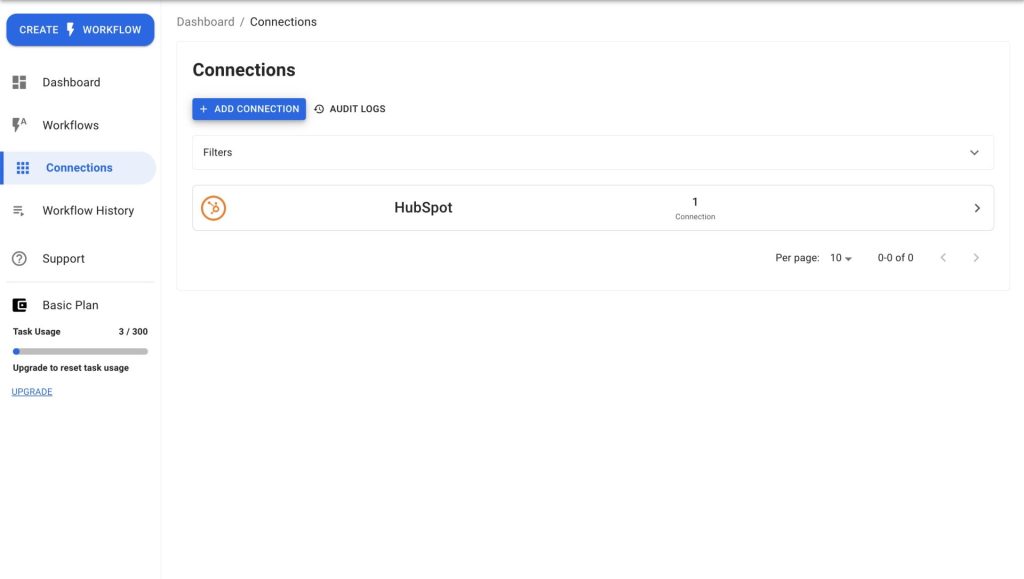This screenshot has width=1024, height=579.
Task: Go to Dashboard breadcrumb link
Action: pyautogui.click(x=206, y=22)
